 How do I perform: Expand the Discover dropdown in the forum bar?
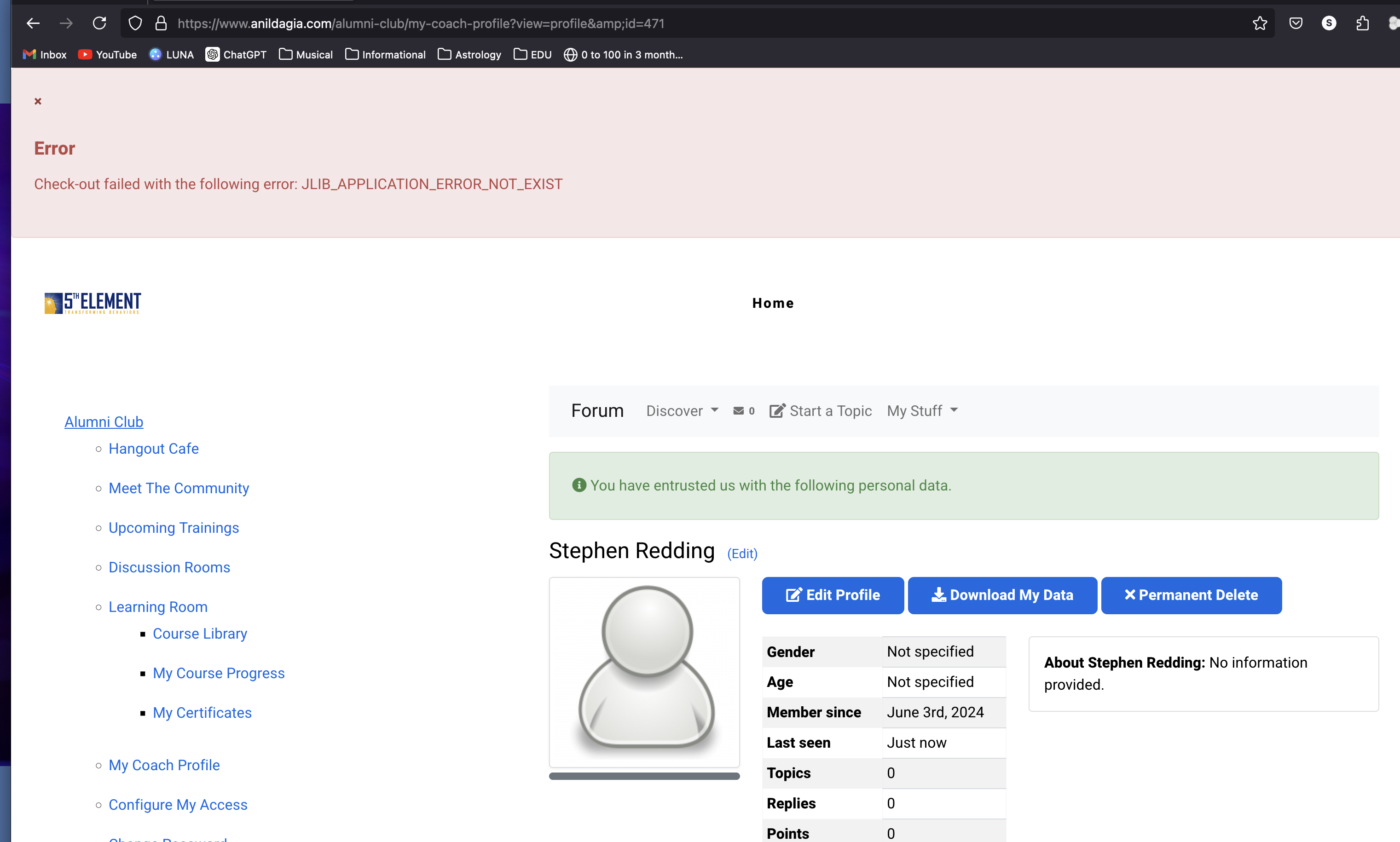pyautogui.click(x=682, y=411)
